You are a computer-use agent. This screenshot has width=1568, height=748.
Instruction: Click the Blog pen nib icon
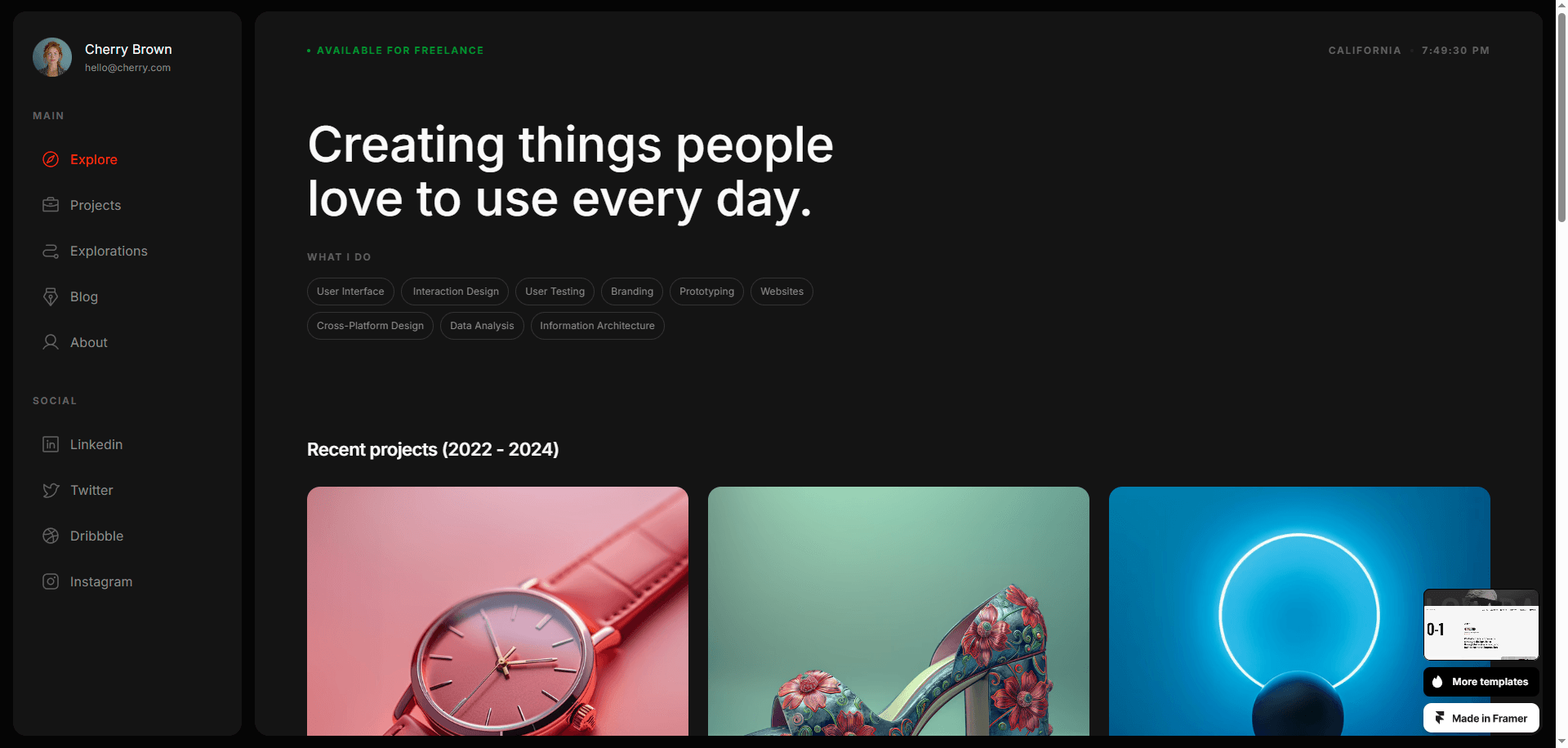coord(51,296)
